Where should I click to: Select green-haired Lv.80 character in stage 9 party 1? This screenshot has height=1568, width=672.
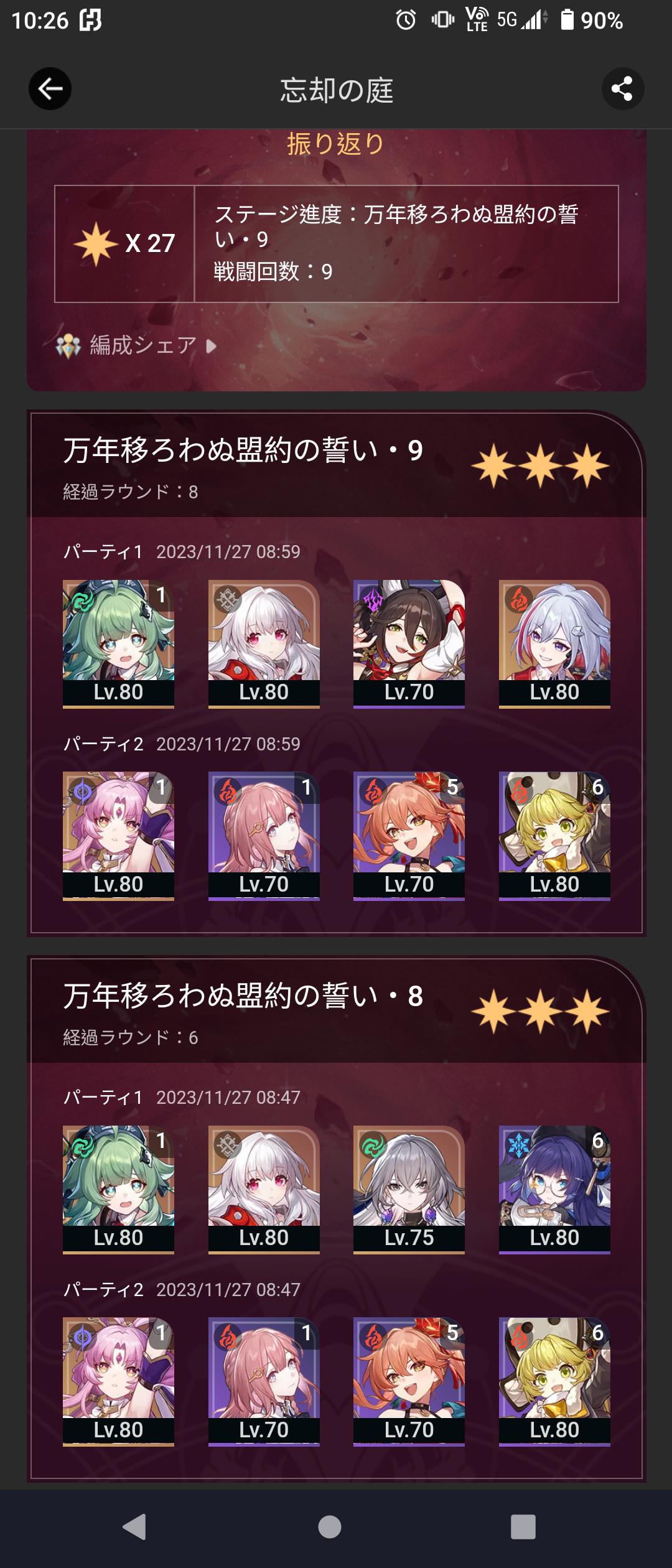[x=118, y=644]
